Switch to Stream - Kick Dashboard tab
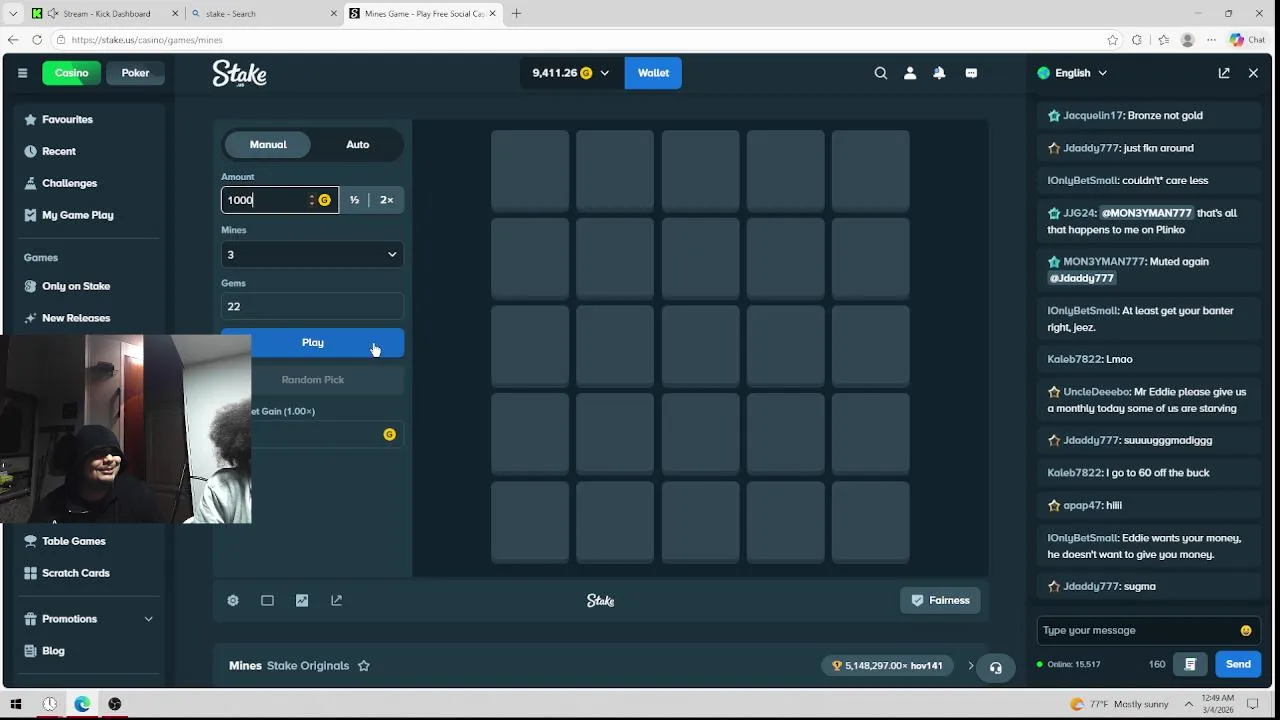The width and height of the screenshot is (1280, 720). coord(105,14)
